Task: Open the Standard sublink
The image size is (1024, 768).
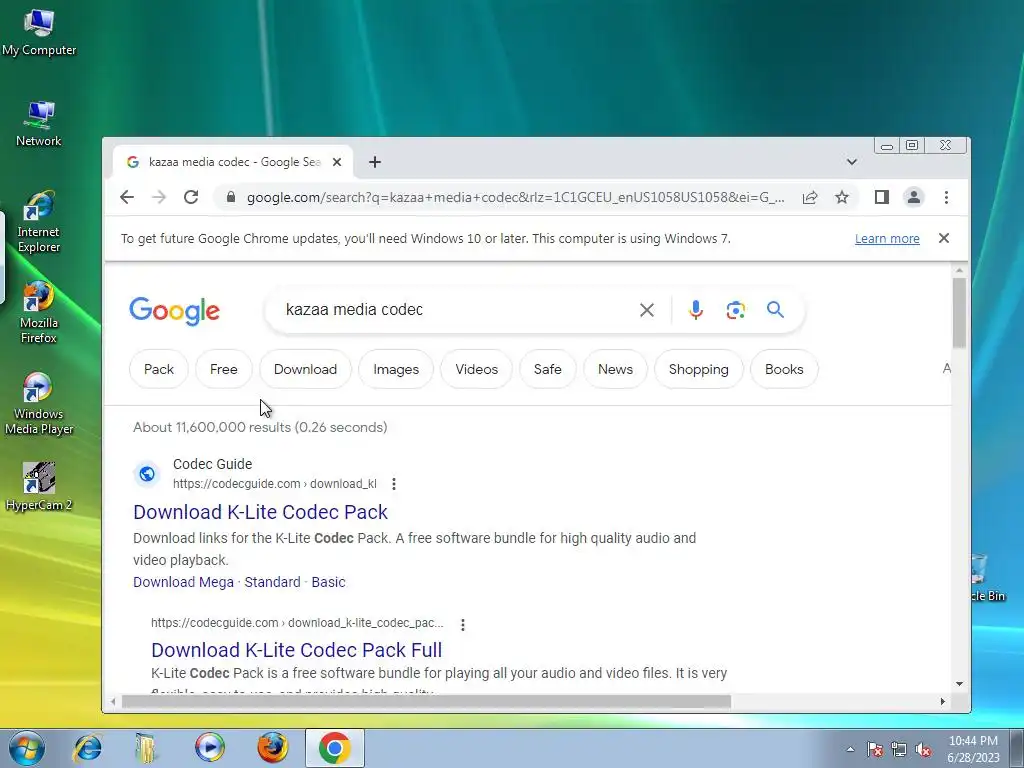Action: coord(272,582)
